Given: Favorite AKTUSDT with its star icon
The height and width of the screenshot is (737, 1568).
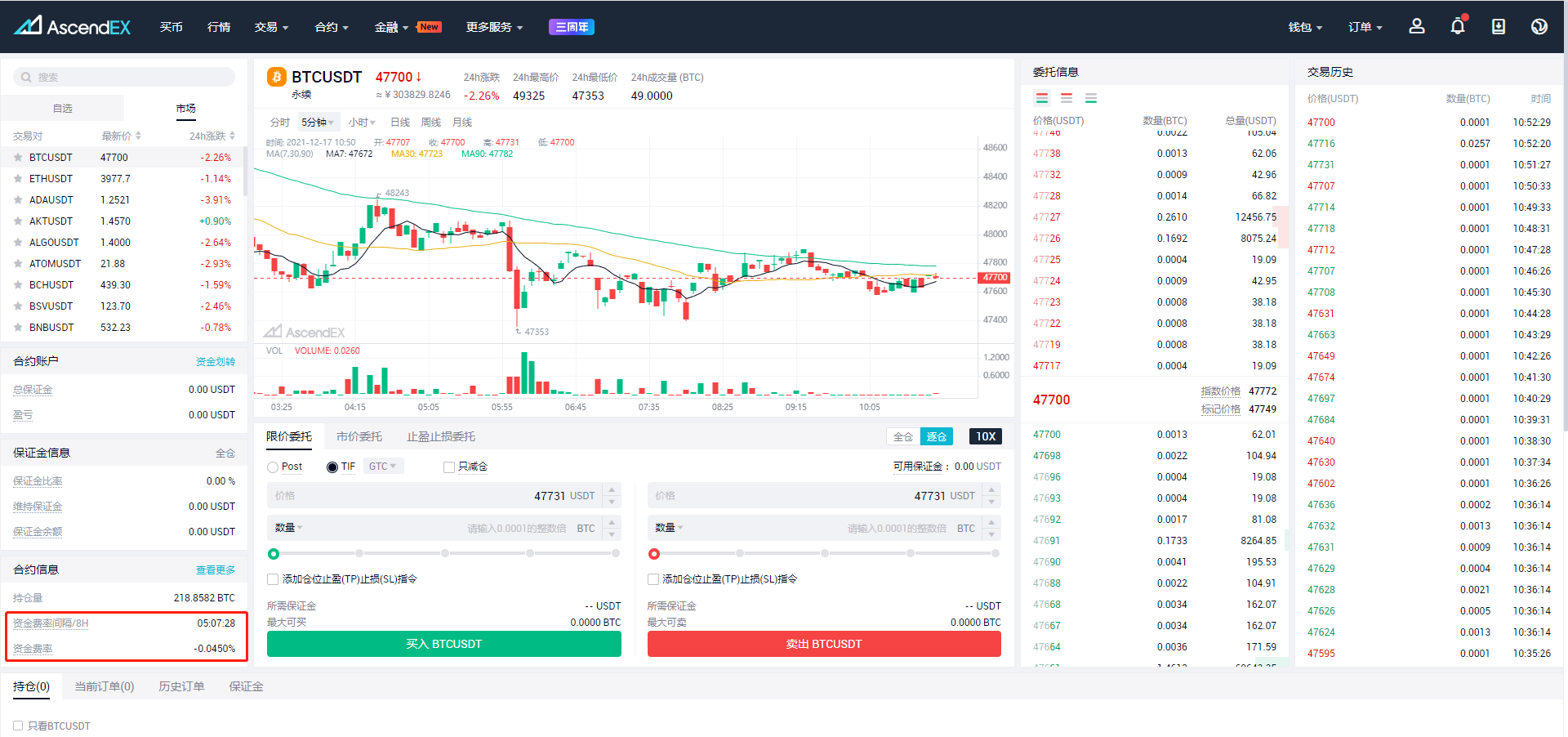Looking at the screenshot, I should 18,221.
